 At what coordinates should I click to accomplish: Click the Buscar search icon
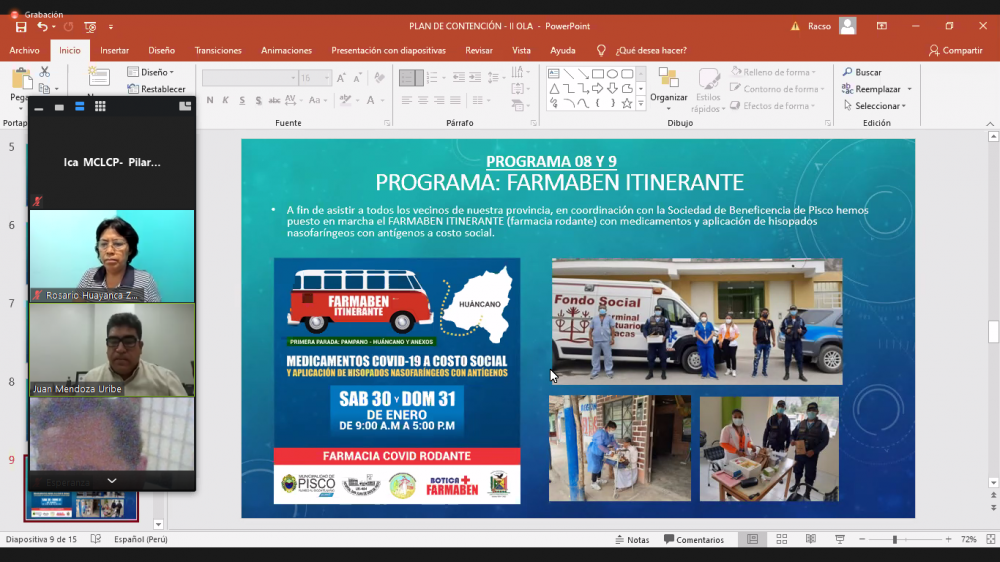(848, 72)
